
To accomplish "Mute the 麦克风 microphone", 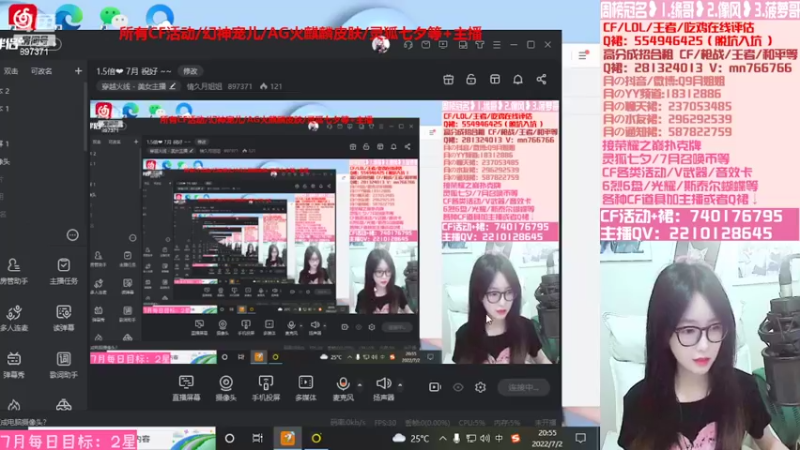I will pos(343,388).
